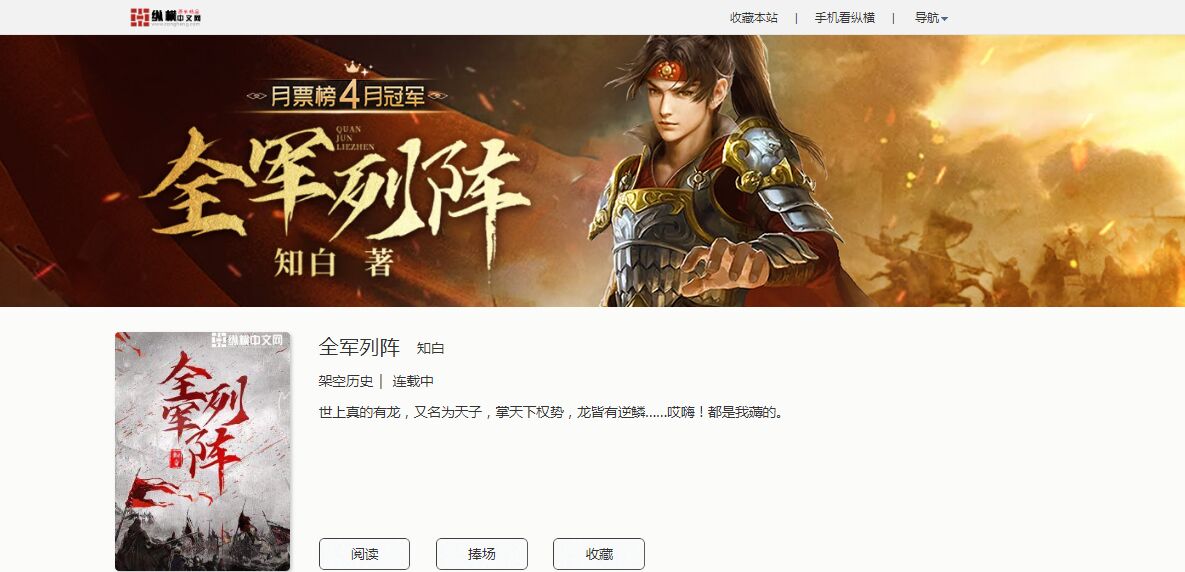The image size is (1185, 572).
Task: Click the 全军列阵 book title text
Action: click(x=360, y=348)
